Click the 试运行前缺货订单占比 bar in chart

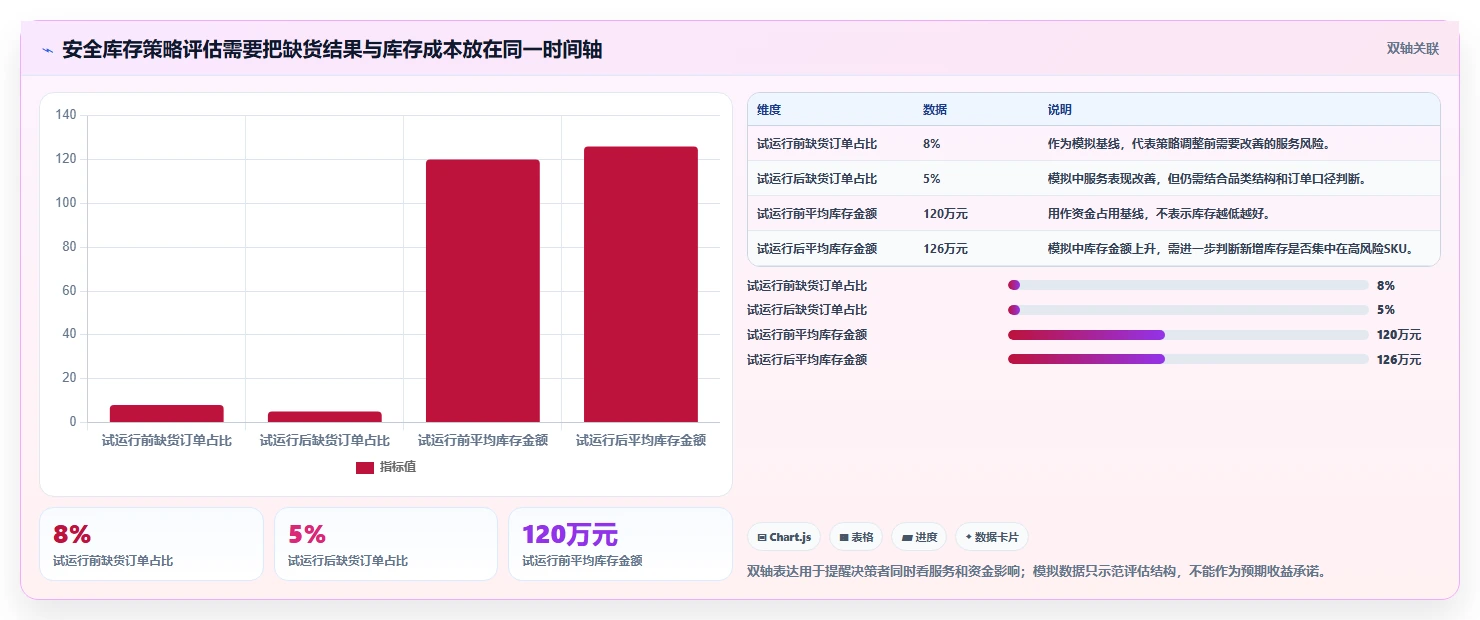(x=166, y=413)
